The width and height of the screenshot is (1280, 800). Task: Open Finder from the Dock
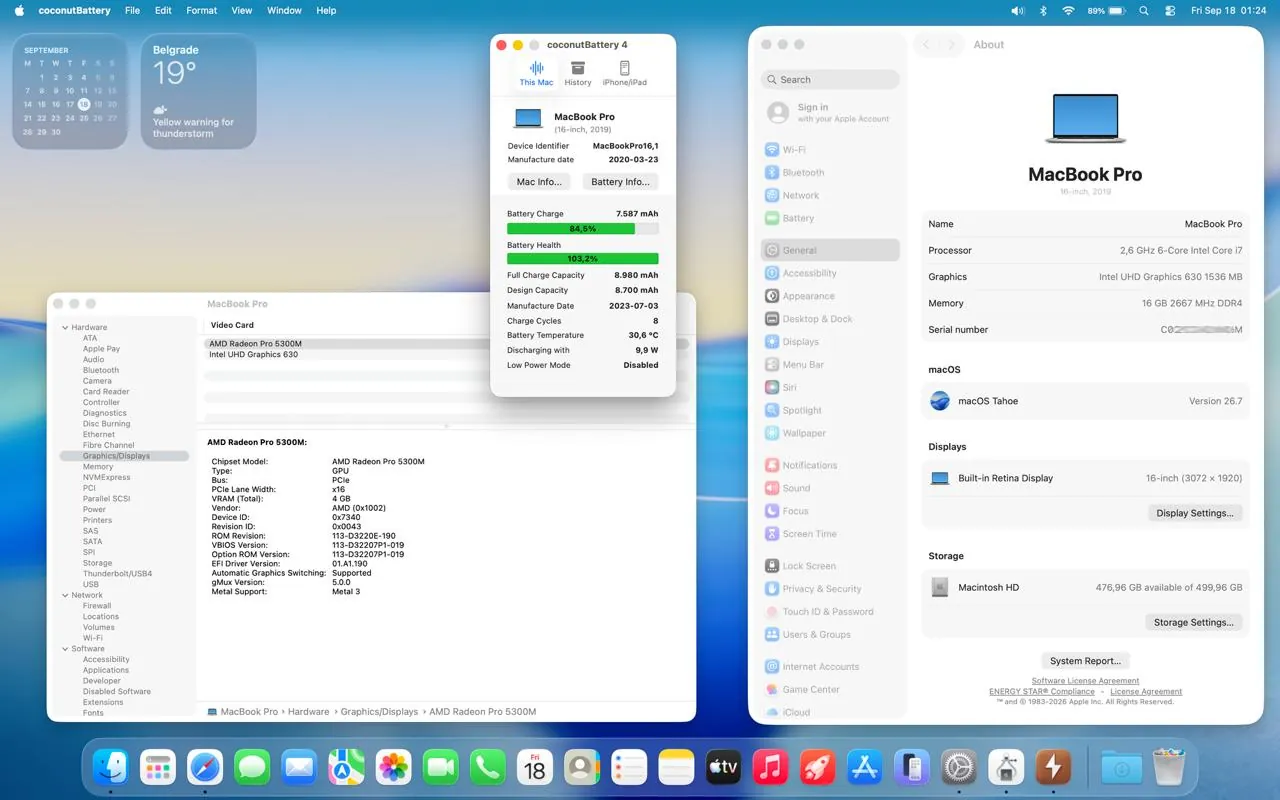click(110, 767)
